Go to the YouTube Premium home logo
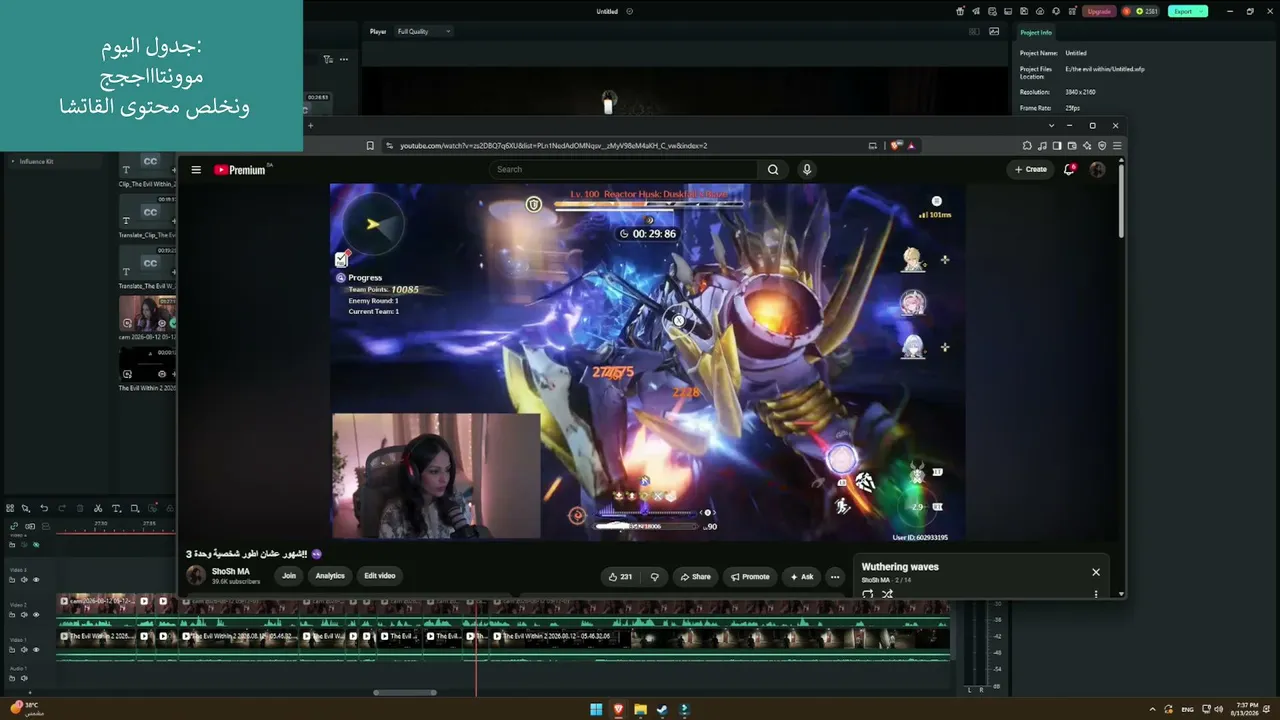 (x=240, y=170)
